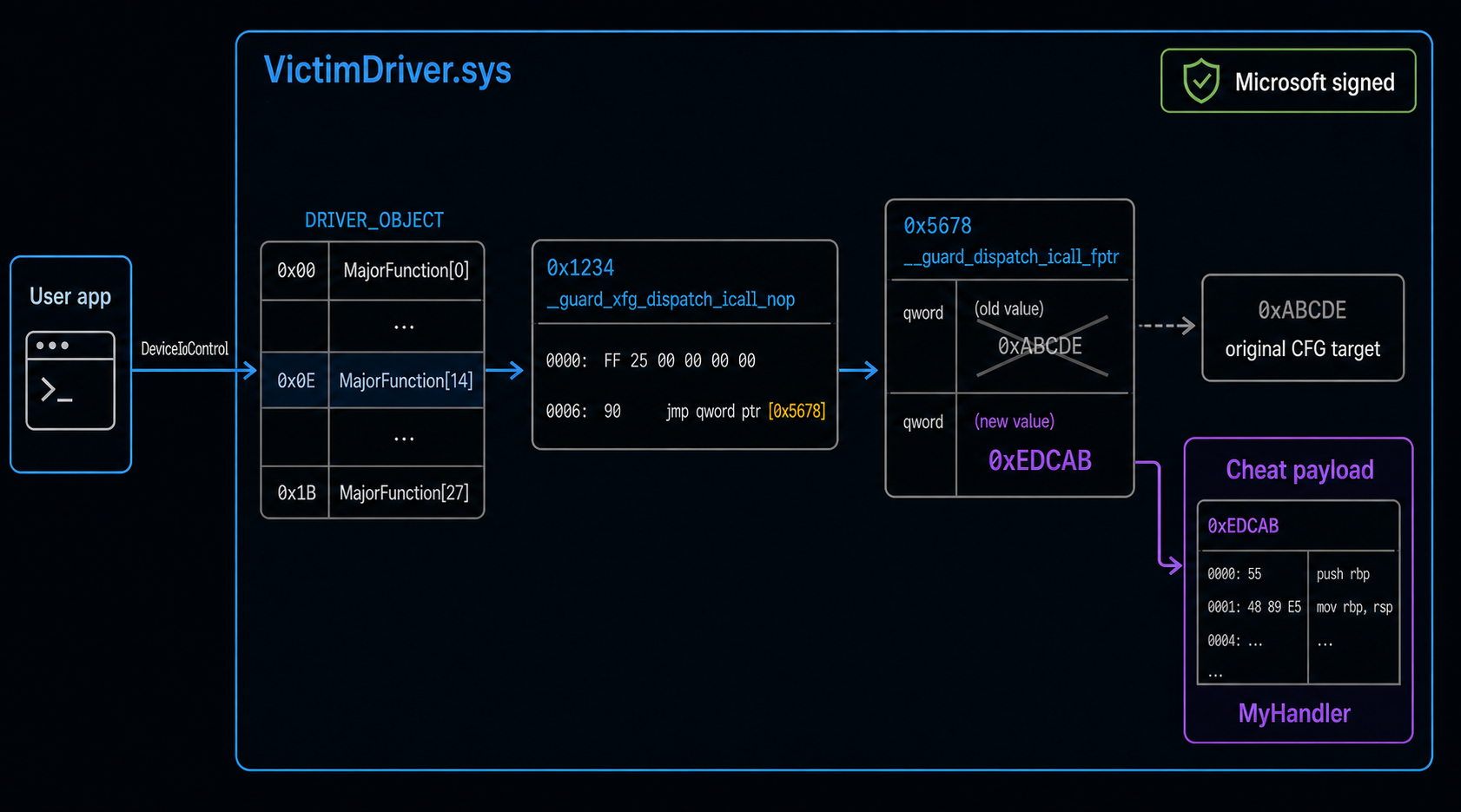Click the (new value) label
The image size is (1461, 812).
(1015, 421)
